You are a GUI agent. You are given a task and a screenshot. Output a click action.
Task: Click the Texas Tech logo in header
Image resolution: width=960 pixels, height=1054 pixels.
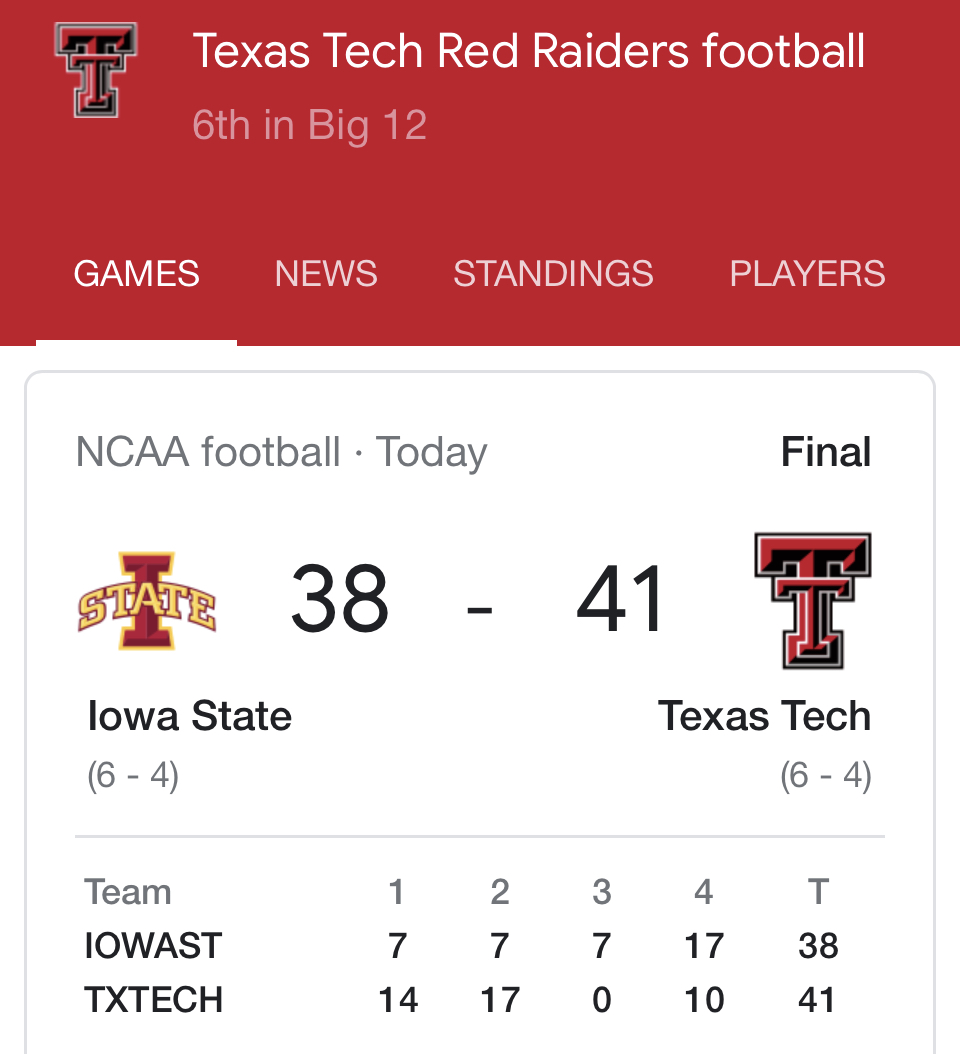pos(96,70)
